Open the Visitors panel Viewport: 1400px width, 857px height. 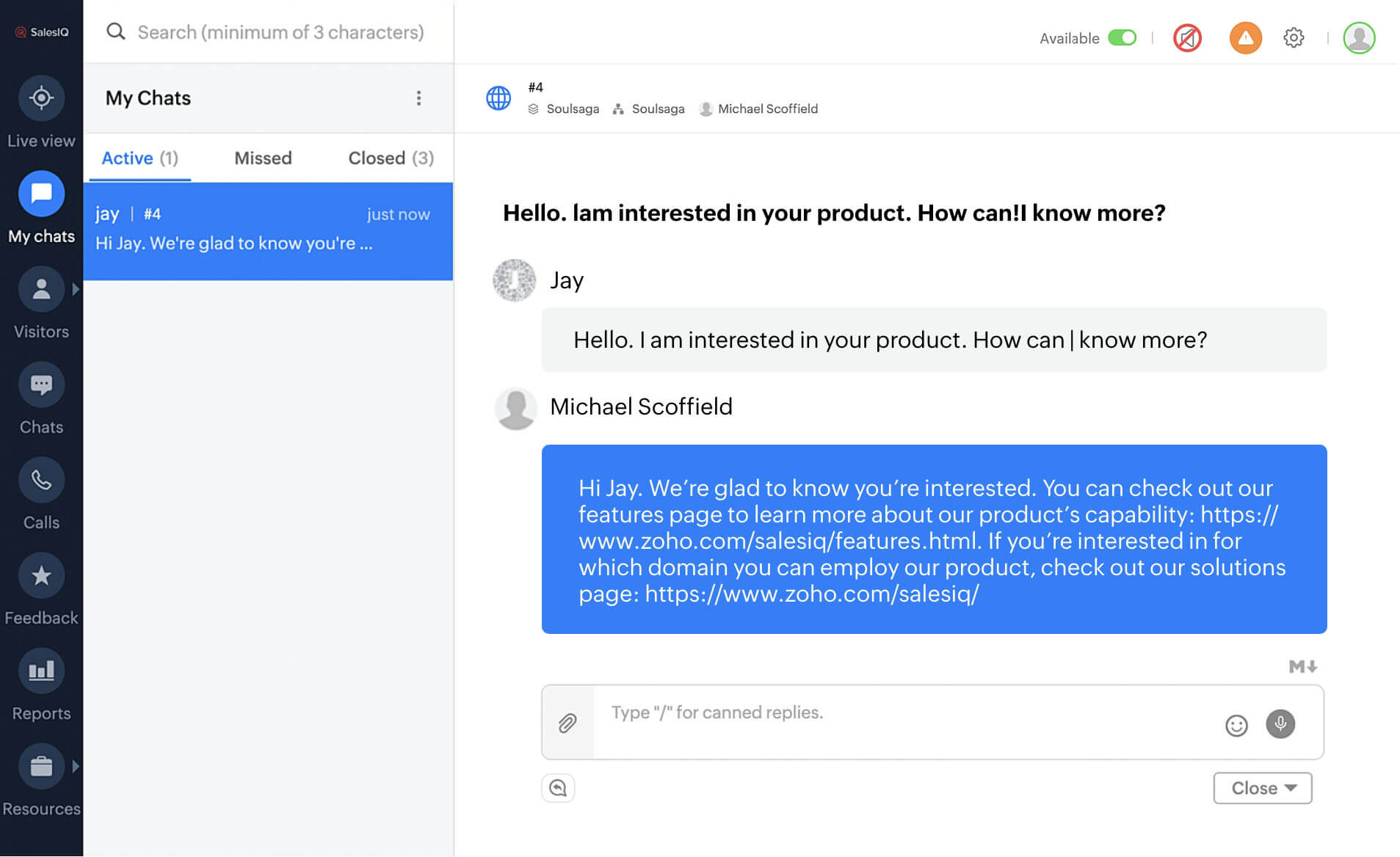(41, 289)
